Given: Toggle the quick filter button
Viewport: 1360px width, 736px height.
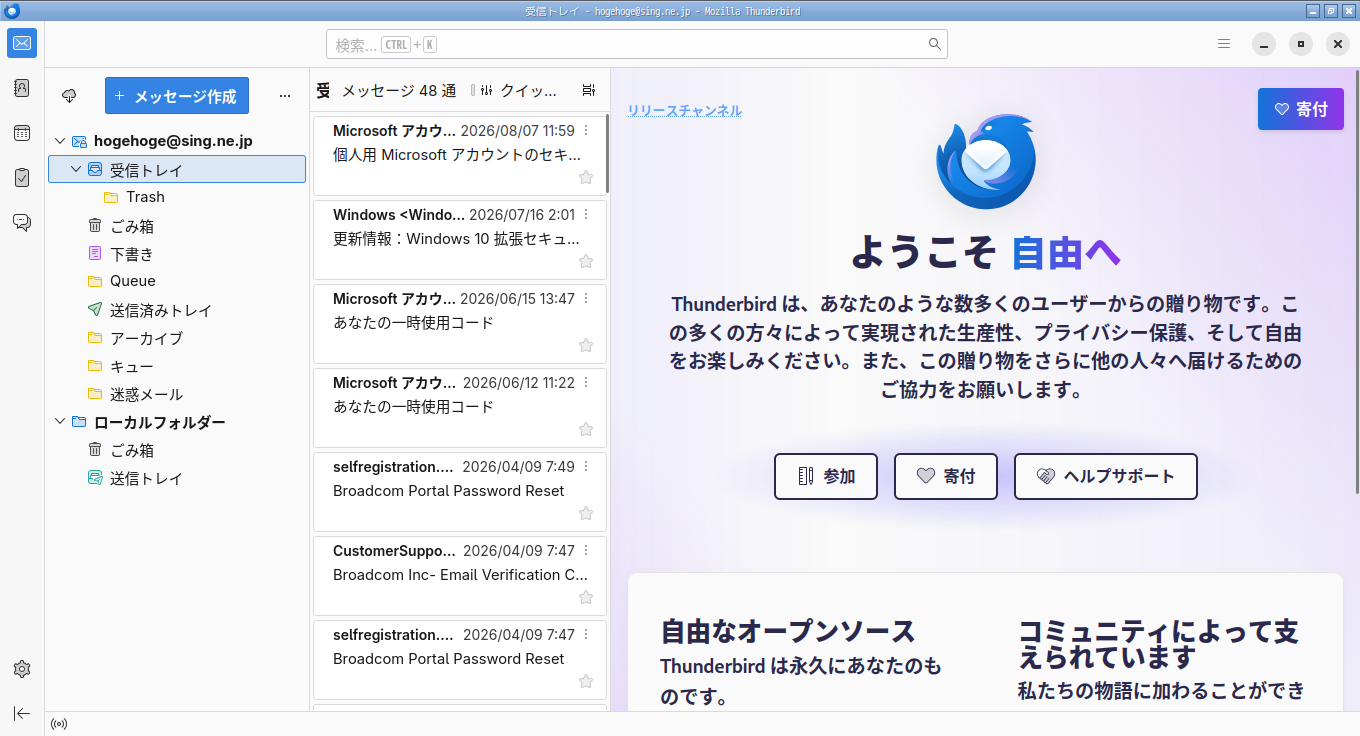Looking at the screenshot, I should pyautogui.click(x=519, y=90).
